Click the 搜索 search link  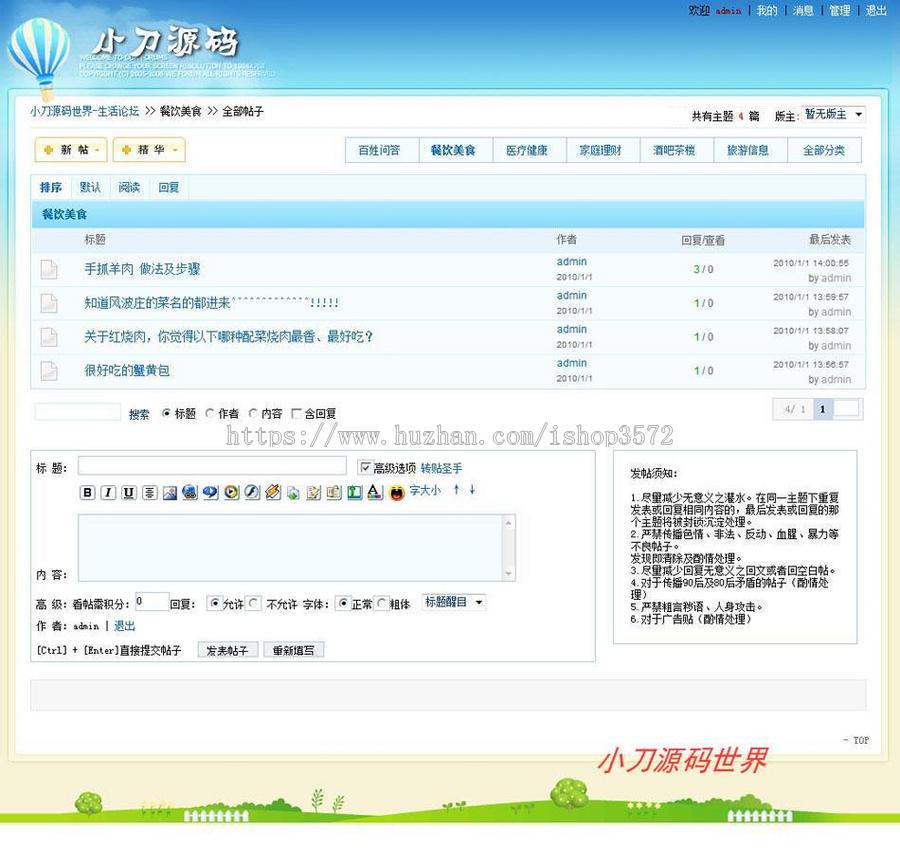coord(139,414)
